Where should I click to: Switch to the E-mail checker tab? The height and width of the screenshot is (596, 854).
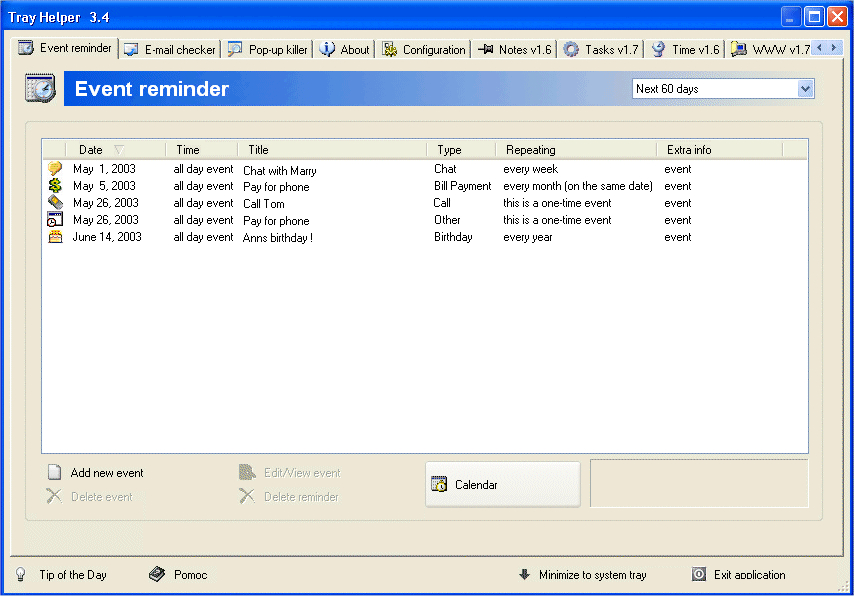(x=170, y=50)
